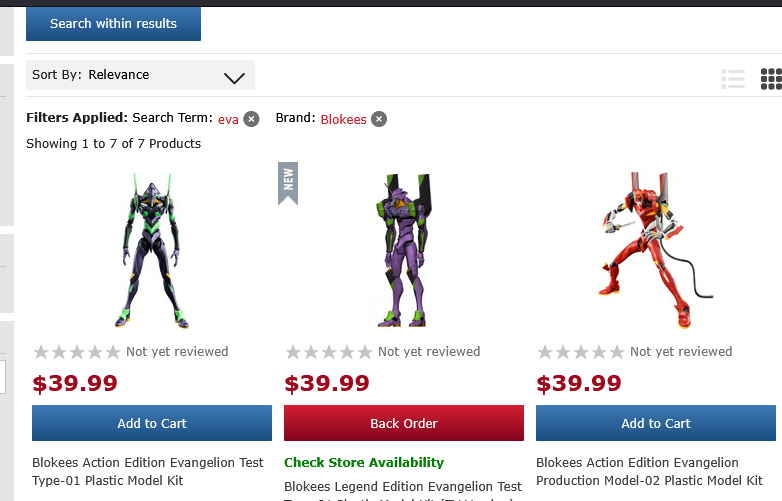
Task: Click Search within results button
Action: tap(113, 23)
